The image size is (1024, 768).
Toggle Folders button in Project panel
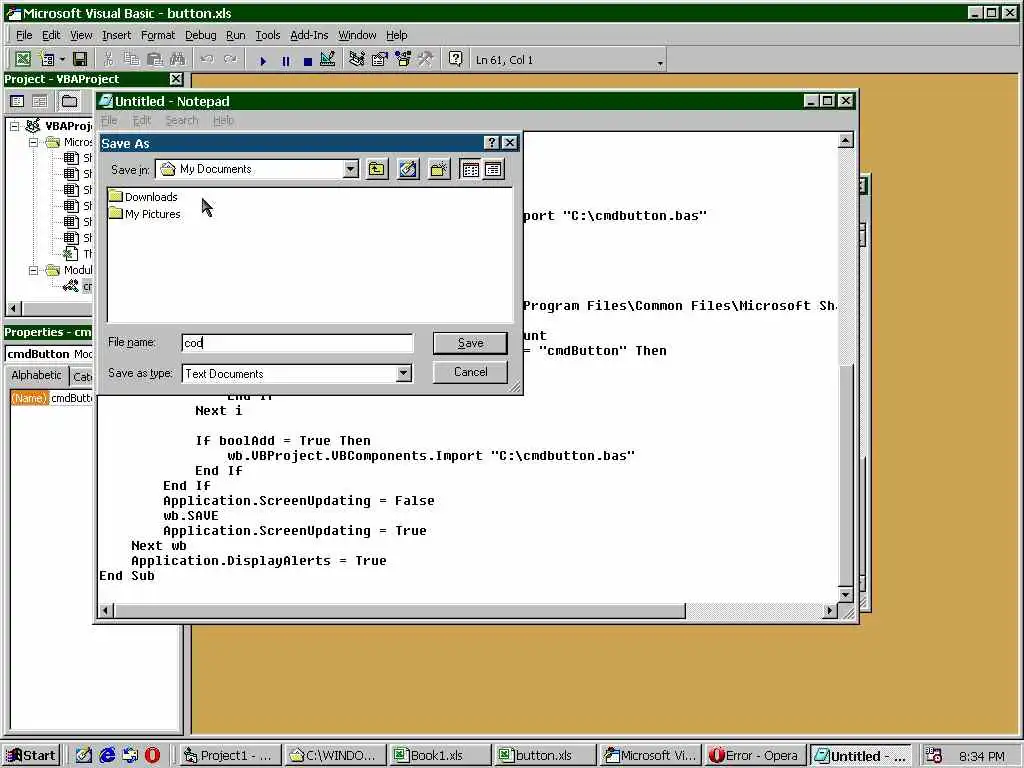coord(69,101)
